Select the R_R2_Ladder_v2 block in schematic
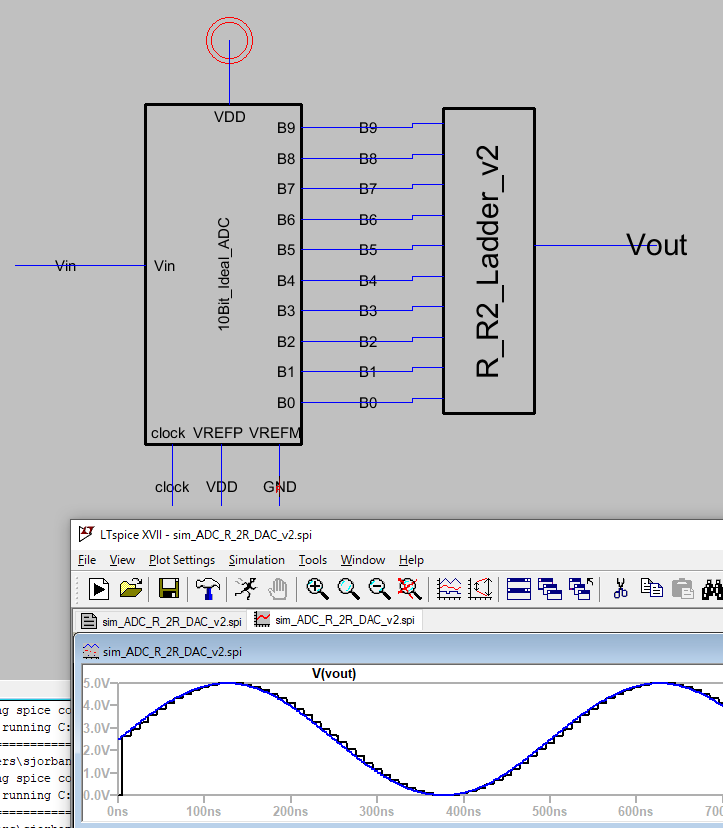Viewport: 723px width, 828px height. (489, 261)
